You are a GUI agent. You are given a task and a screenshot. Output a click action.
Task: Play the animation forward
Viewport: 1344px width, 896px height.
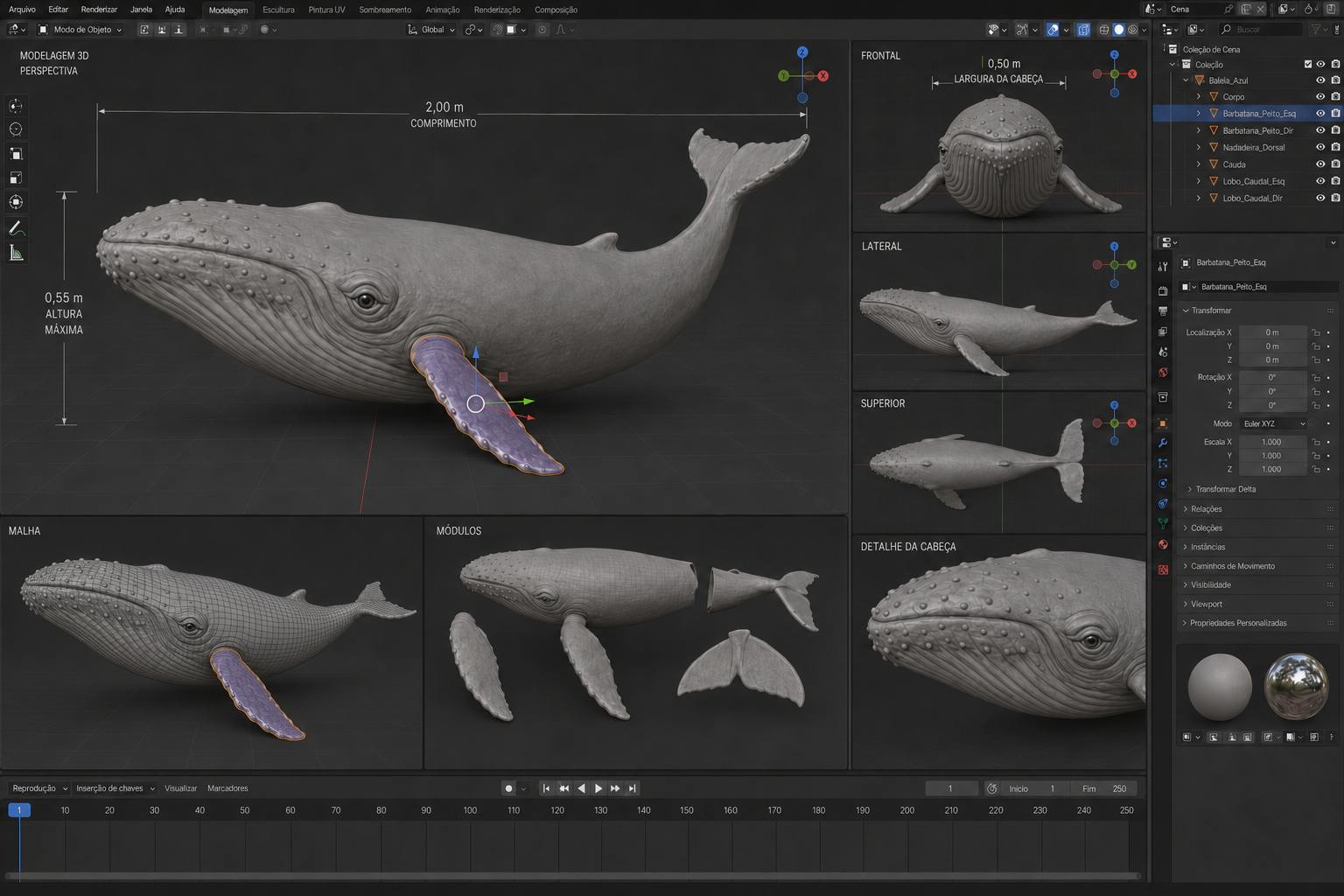(x=598, y=788)
